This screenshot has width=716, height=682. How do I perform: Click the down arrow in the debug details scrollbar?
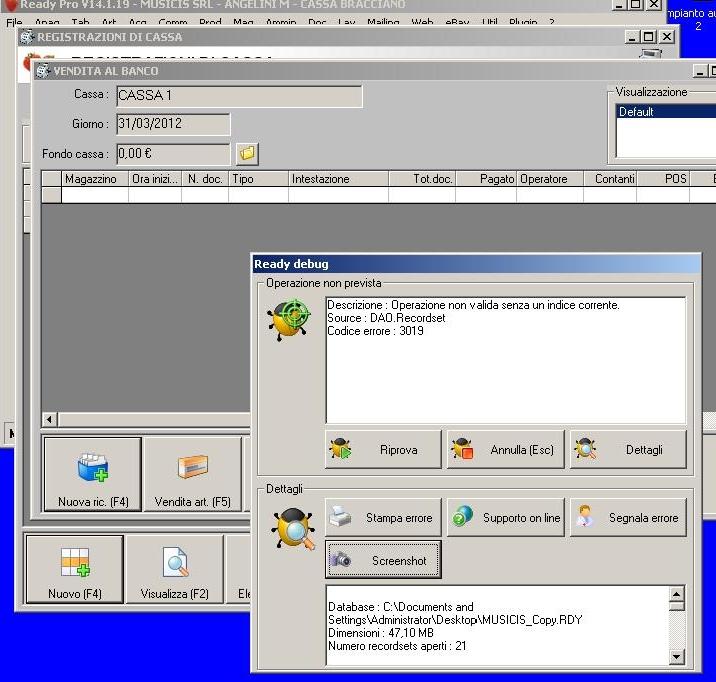coord(676,656)
